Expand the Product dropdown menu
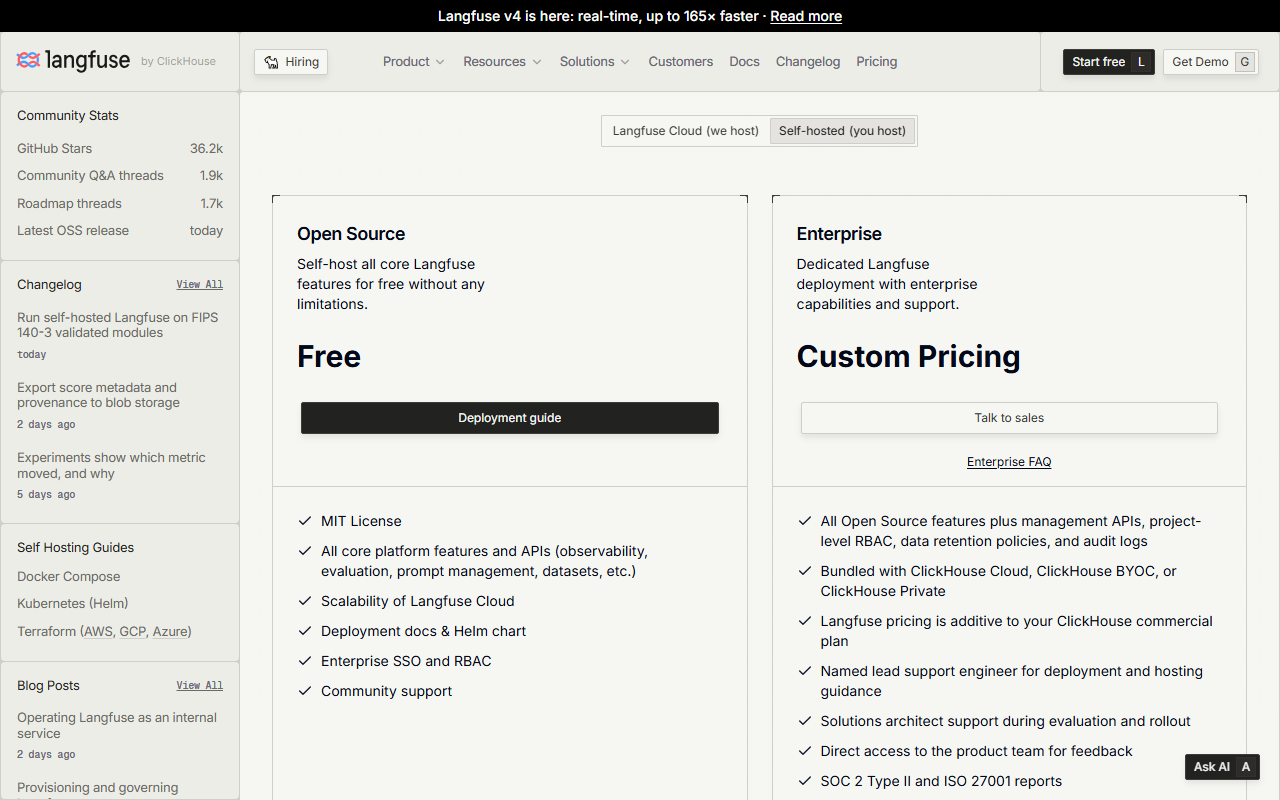1280x800 pixels. 413,62
